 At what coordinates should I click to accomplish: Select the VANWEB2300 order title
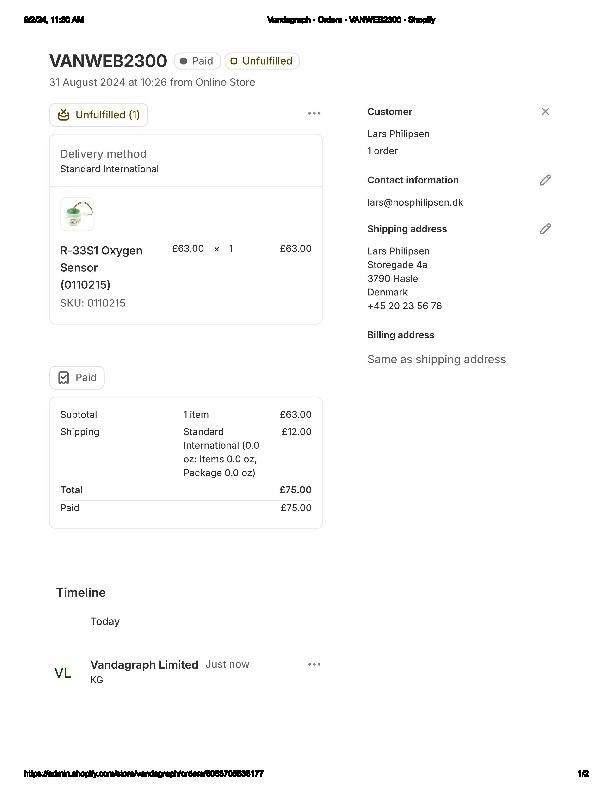(x=108, y=61)
